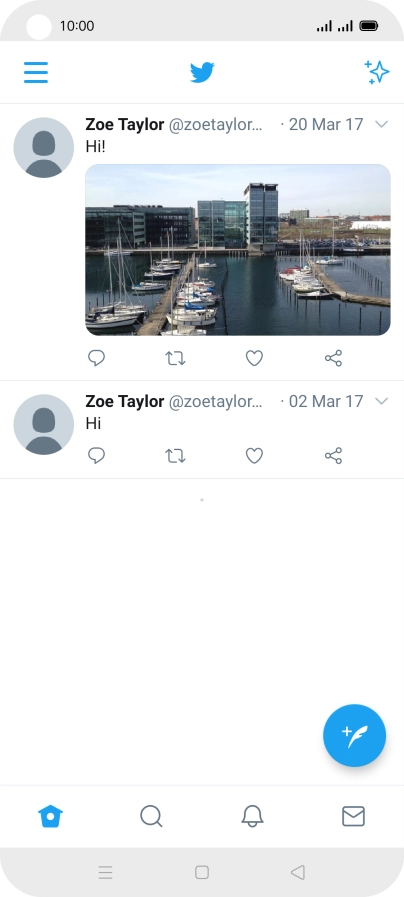Retweet the 02 Mar 17 tweet
This screenshot has width=404, height=897.
175,456
